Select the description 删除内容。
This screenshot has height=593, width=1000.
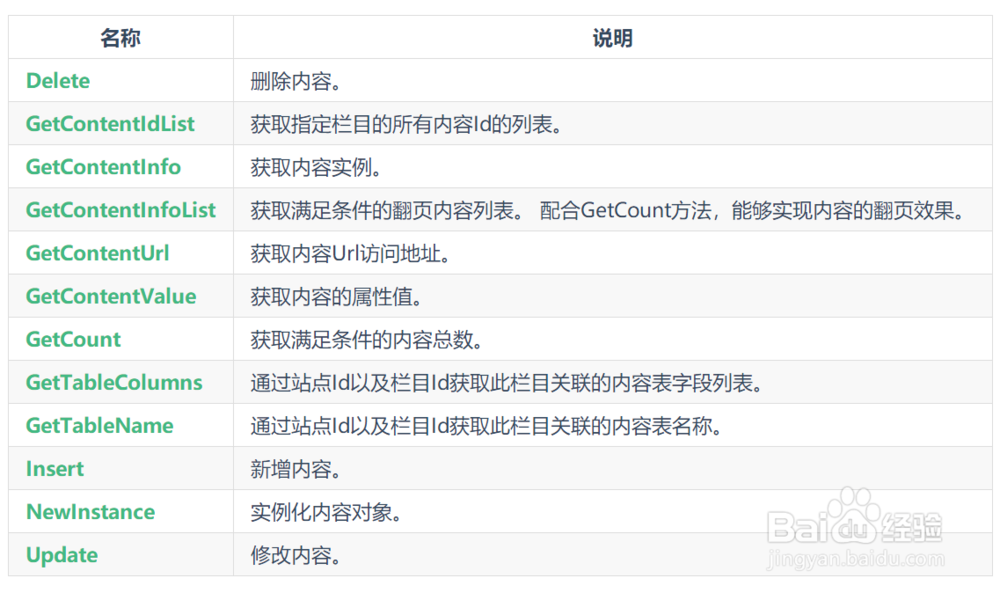297,81
